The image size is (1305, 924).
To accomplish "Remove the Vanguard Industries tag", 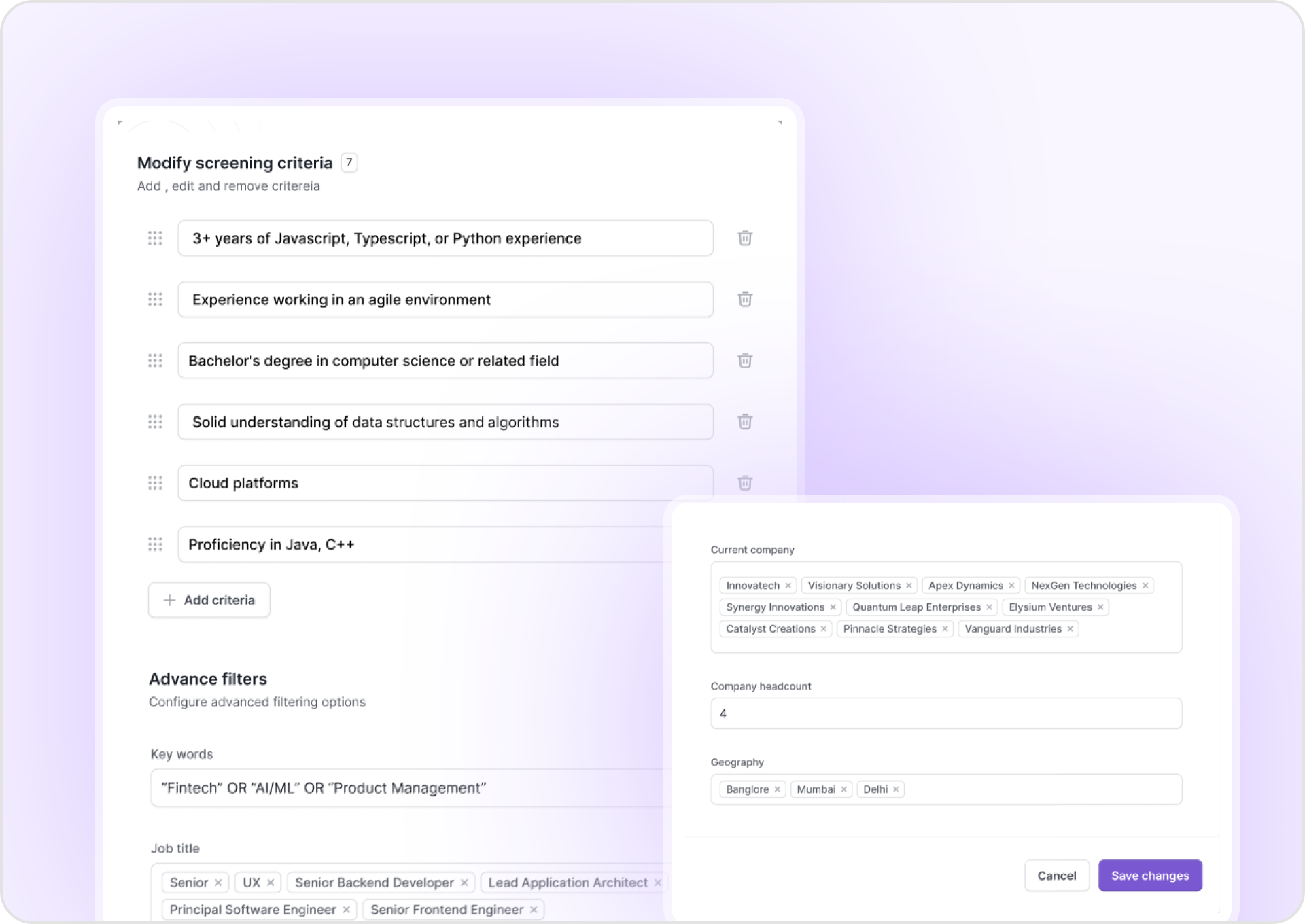I will tap(1070, 629).
